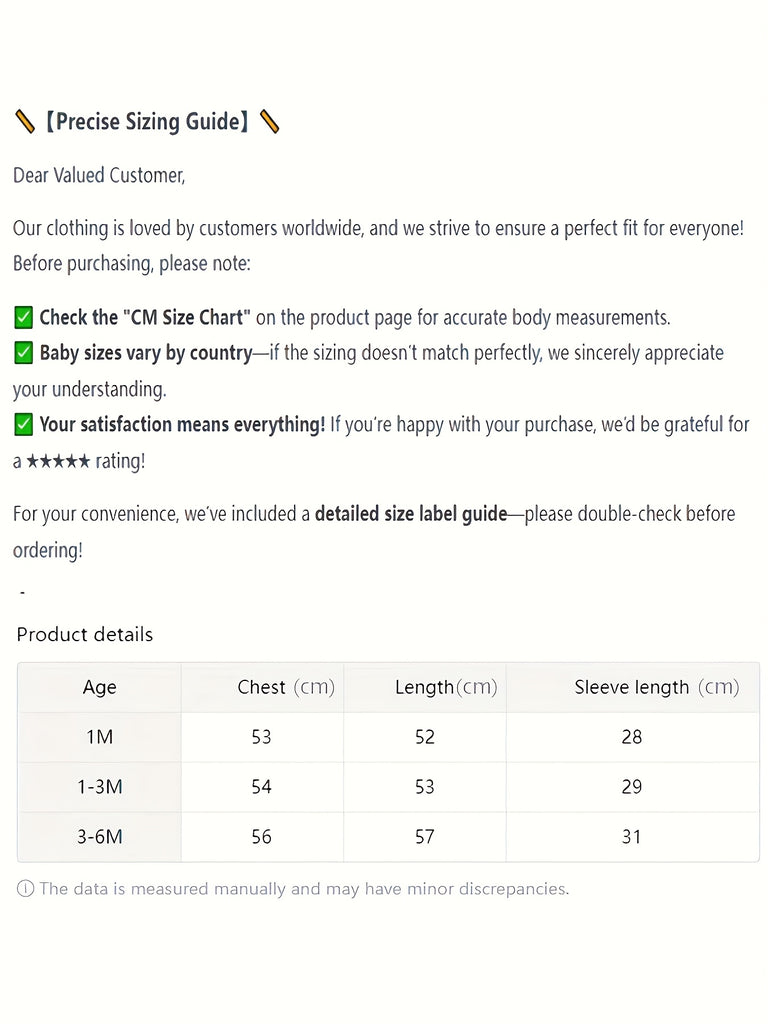
Task: Select the Chest (cm) column header
Action: coord(285,687)
